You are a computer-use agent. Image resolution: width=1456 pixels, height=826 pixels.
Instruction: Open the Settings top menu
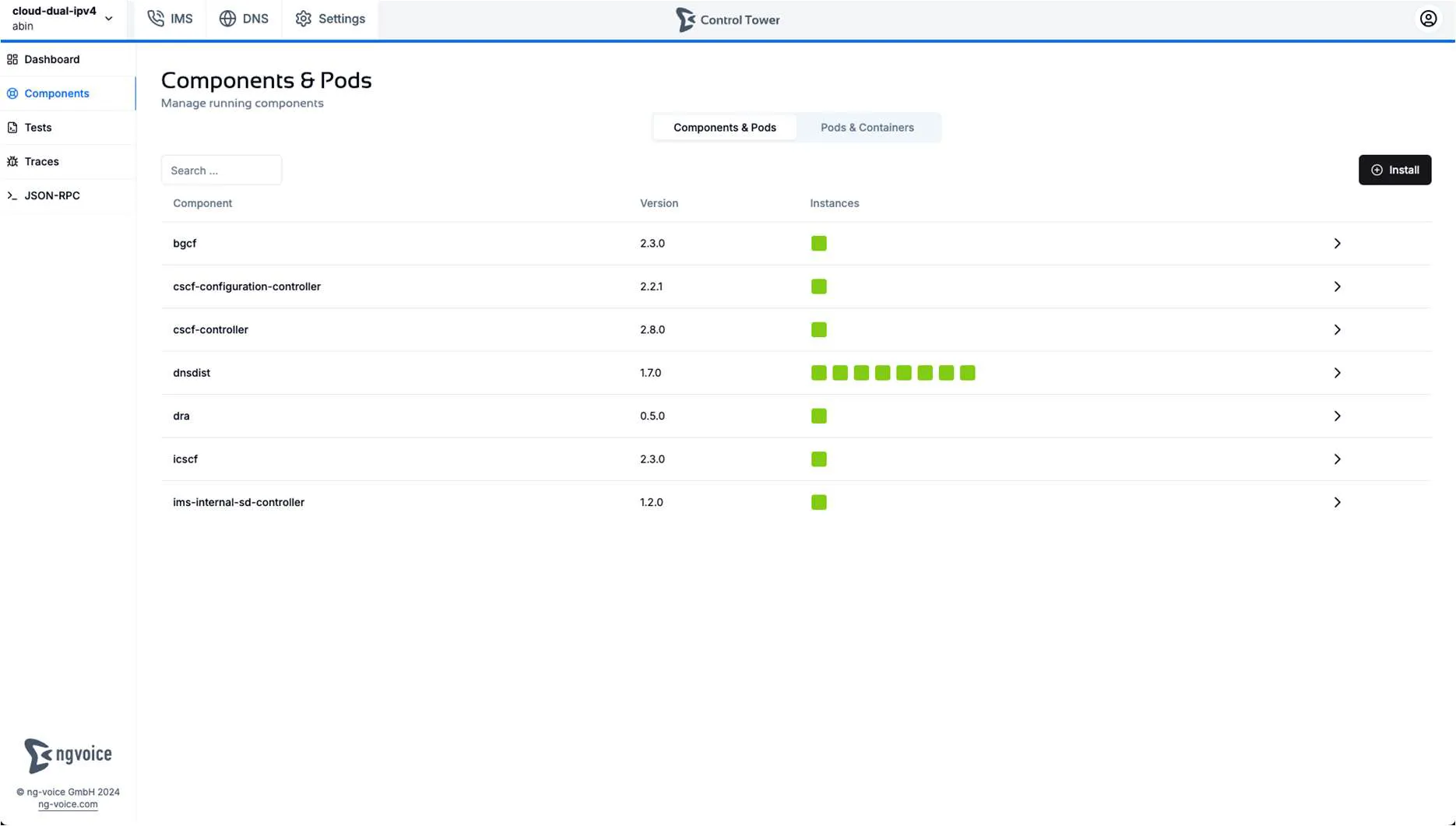(x=330, y=19)
